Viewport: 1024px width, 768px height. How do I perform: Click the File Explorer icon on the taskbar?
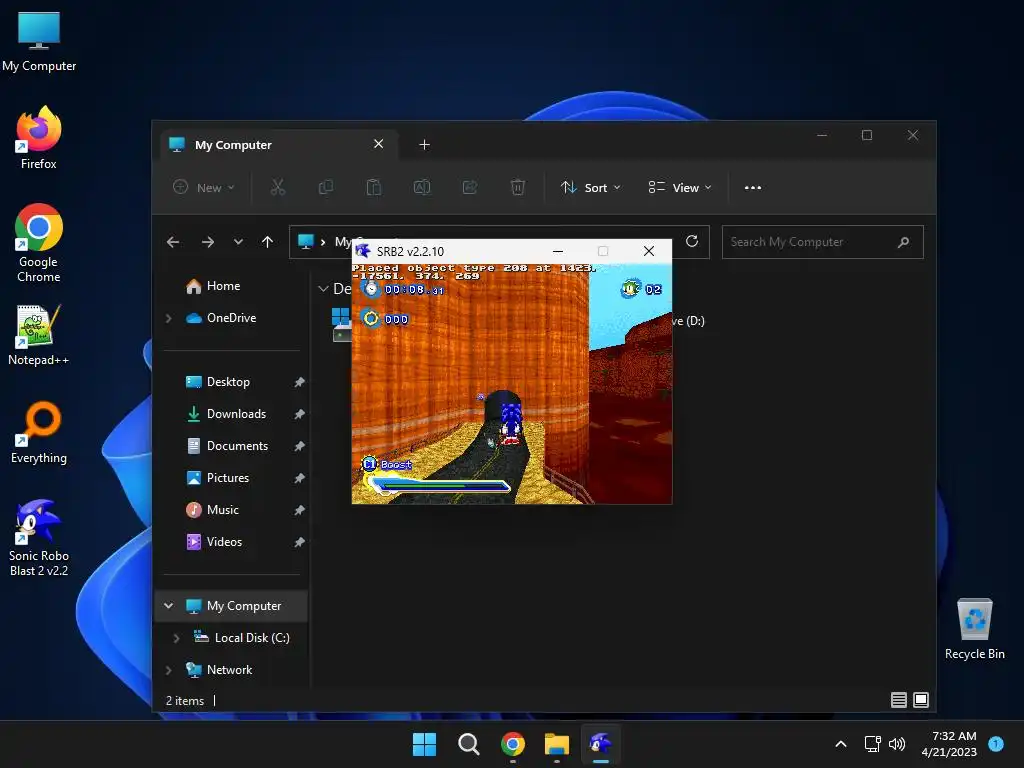[x=557, y=744]
